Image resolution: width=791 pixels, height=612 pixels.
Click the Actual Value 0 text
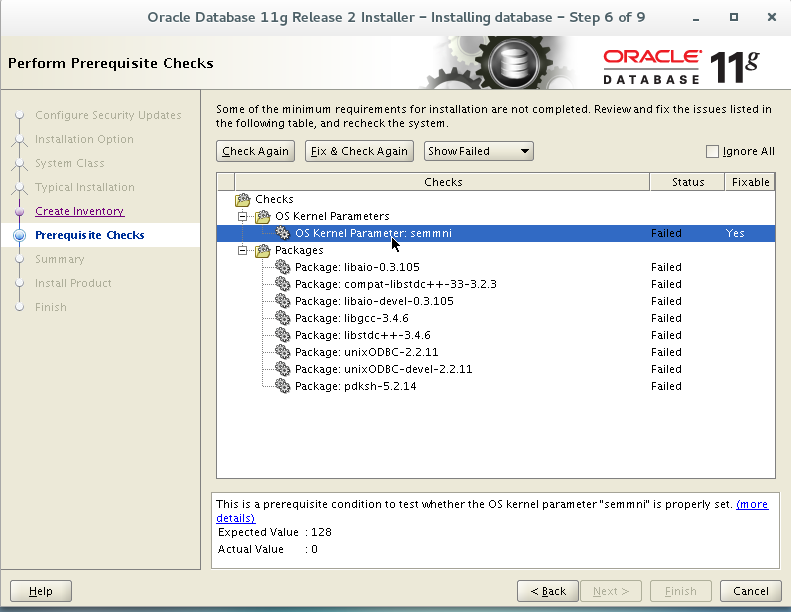[x=267, y=549]
